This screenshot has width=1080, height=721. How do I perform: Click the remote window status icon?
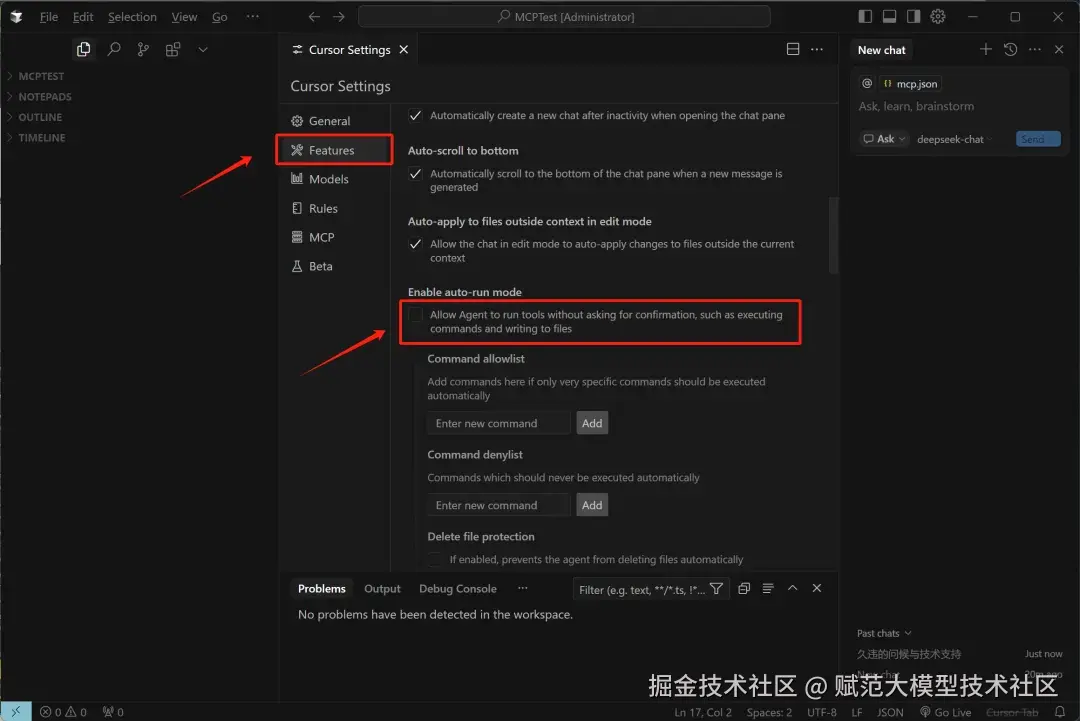(16, 711)
